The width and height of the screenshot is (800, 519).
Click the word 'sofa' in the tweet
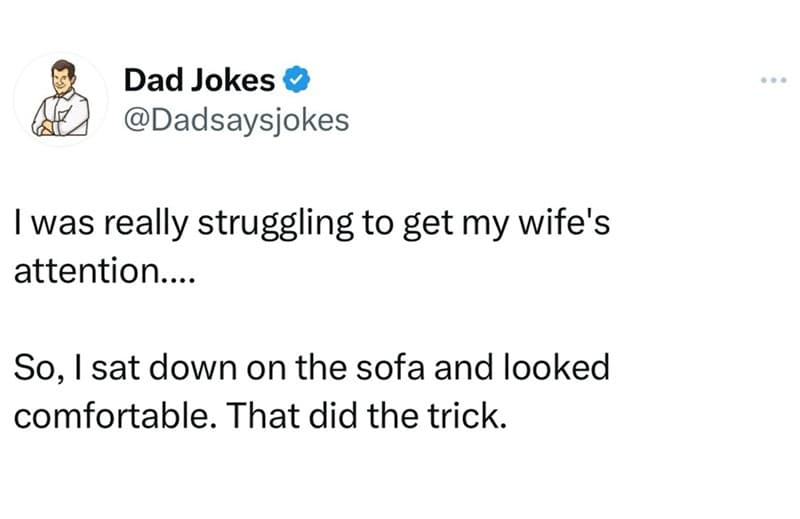(390, 367)
